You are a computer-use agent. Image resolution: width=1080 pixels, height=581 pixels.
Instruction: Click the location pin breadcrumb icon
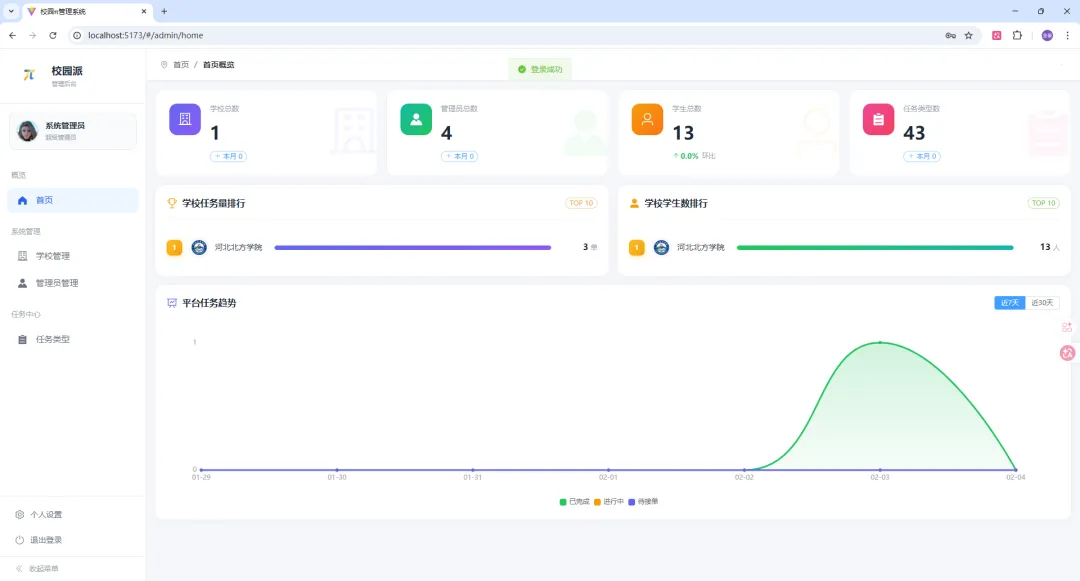click(x=164, y=65)
